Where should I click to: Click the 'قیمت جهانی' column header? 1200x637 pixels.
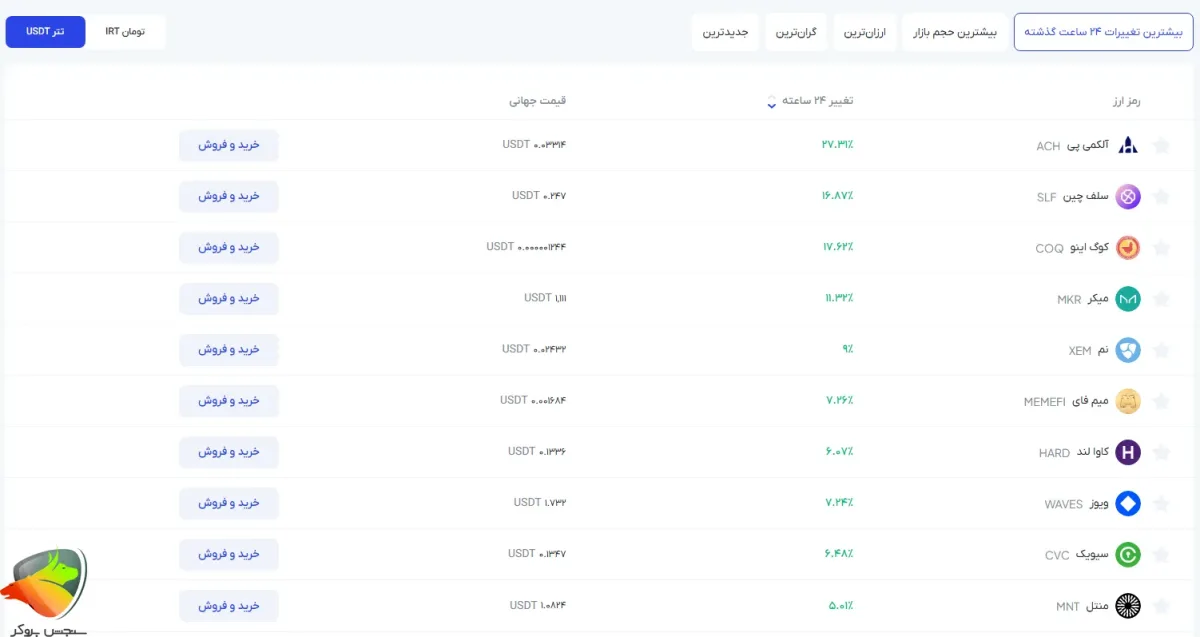tap(538, 101)
